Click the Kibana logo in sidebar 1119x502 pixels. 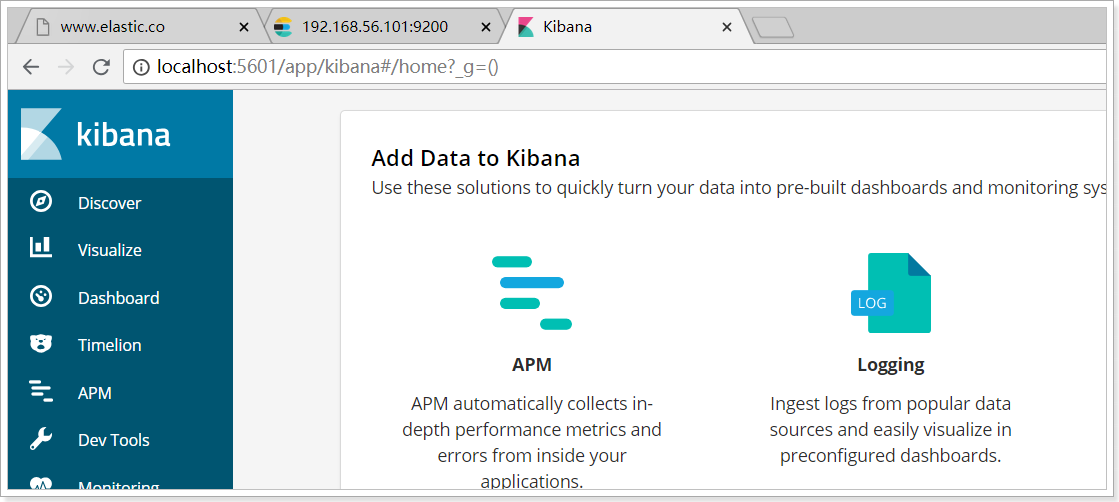coord(96,134)
